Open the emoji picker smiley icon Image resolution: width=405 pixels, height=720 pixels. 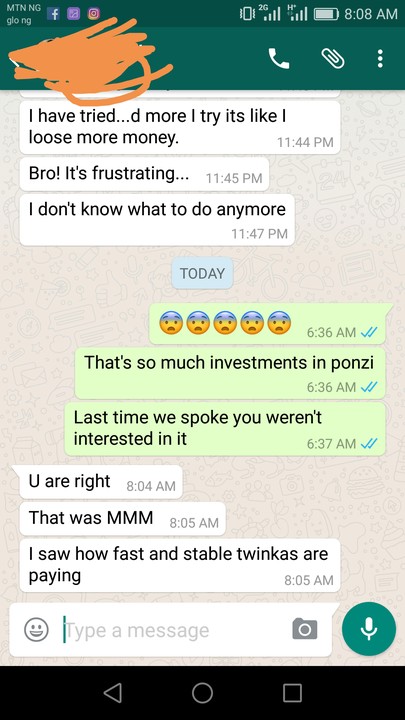[x=36, y=630]
